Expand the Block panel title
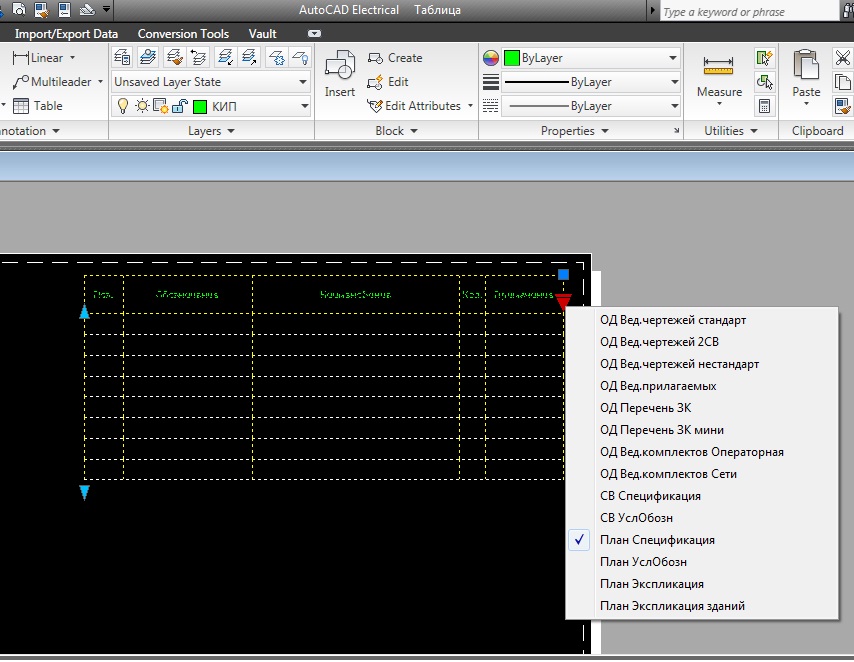854x662 pixels. tap(396, 131)
